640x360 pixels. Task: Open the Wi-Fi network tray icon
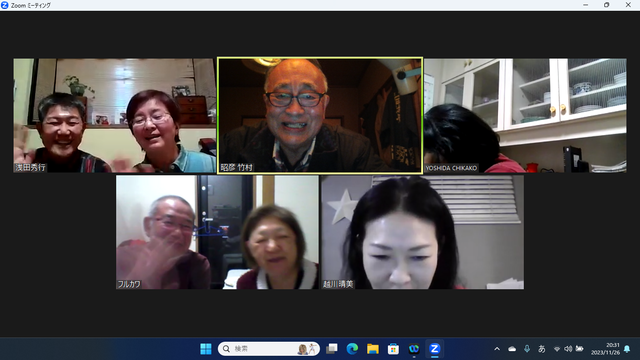[x=557, y=349]
